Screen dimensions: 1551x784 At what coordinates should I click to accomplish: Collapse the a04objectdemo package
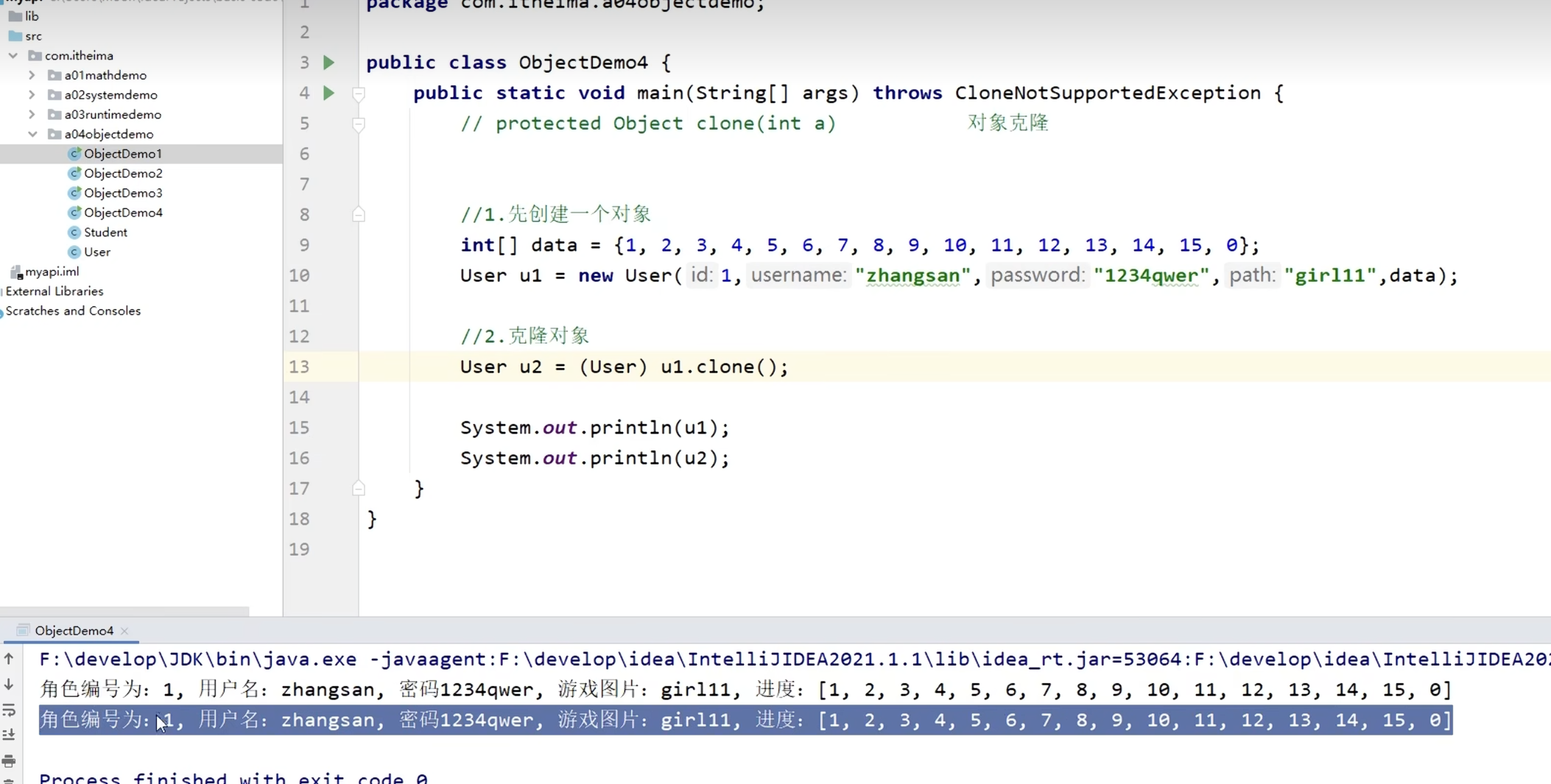pos(32,134)
